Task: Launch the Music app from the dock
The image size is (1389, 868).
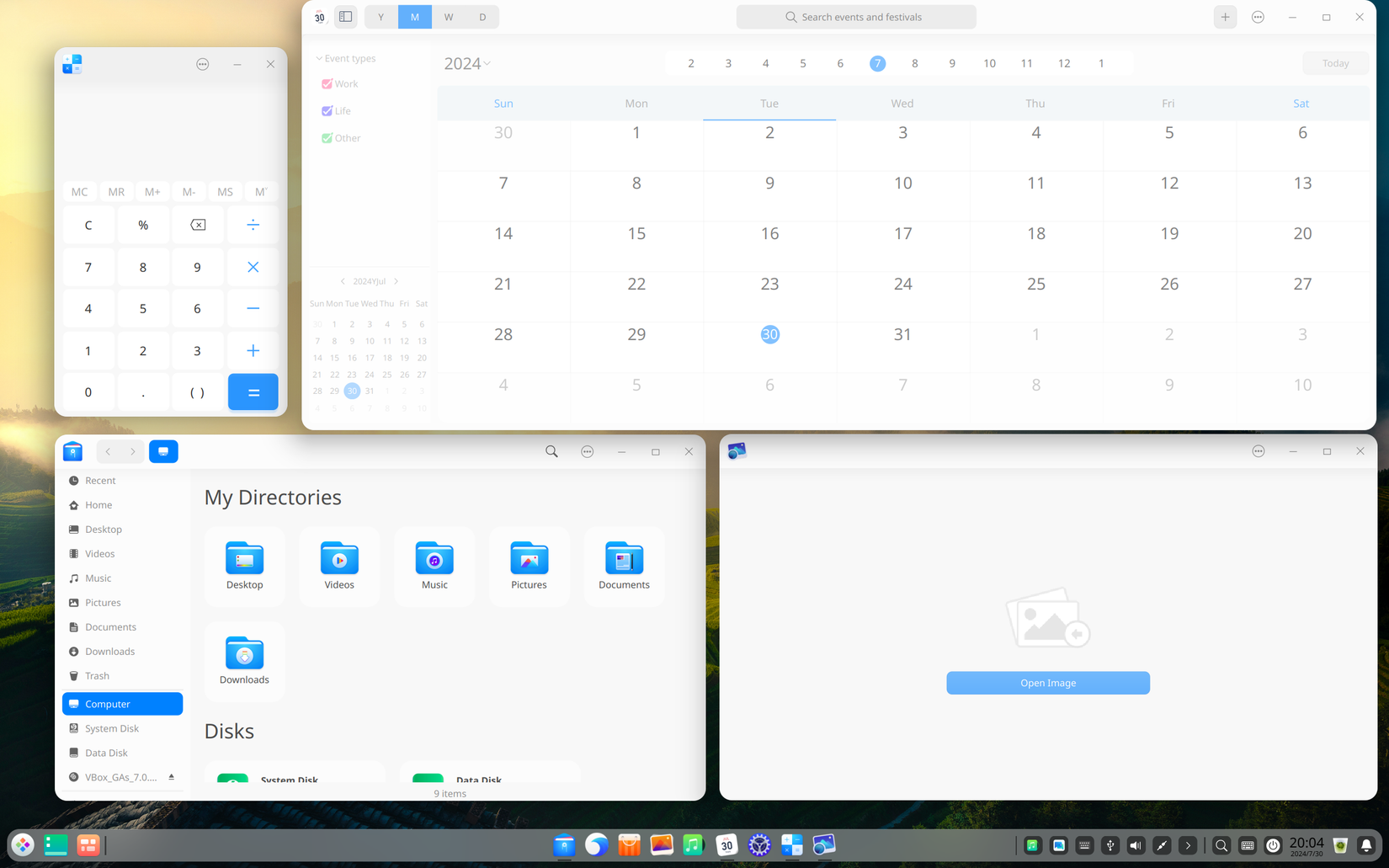Action: click(694, 845)
